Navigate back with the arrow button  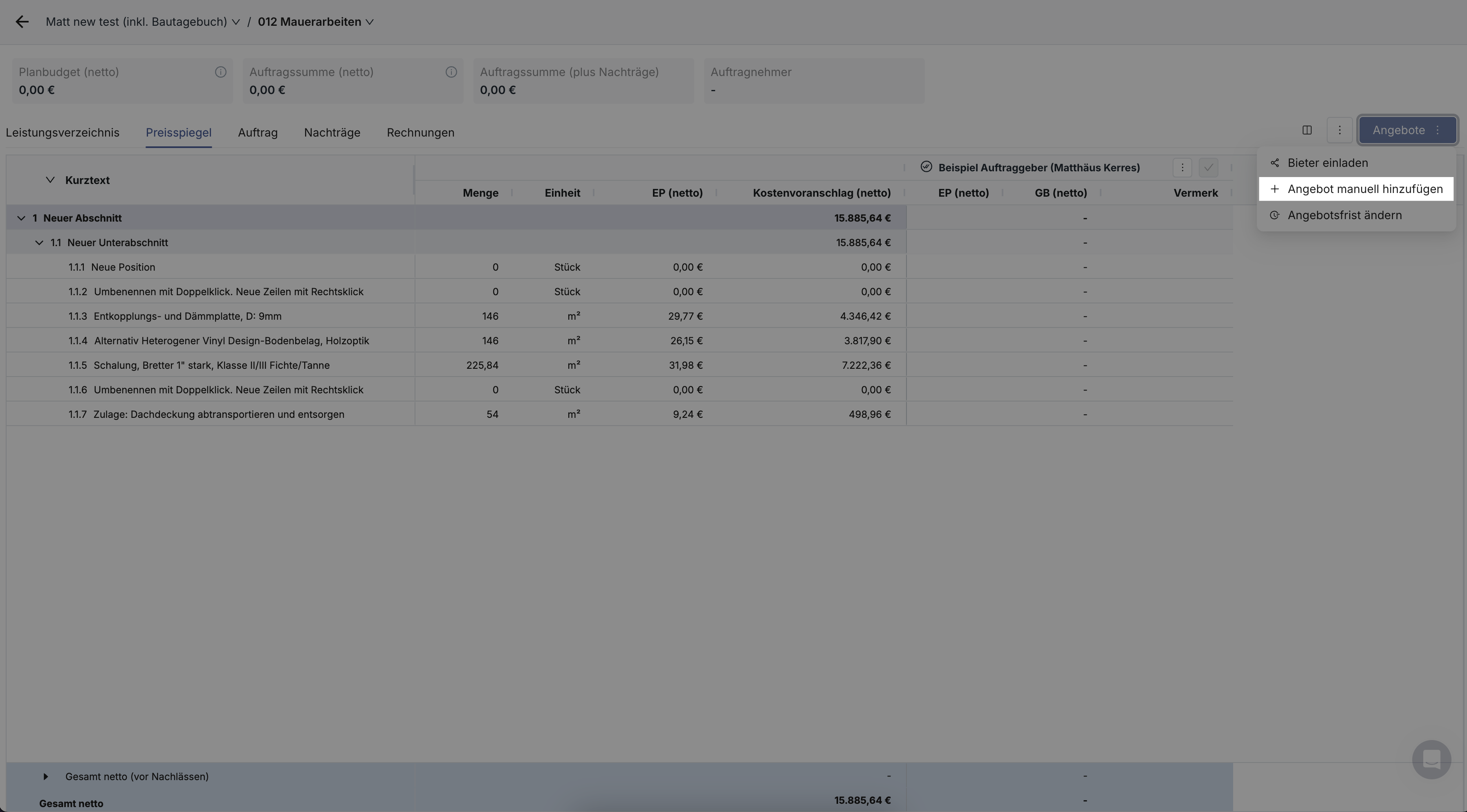[x=22, y=22]
